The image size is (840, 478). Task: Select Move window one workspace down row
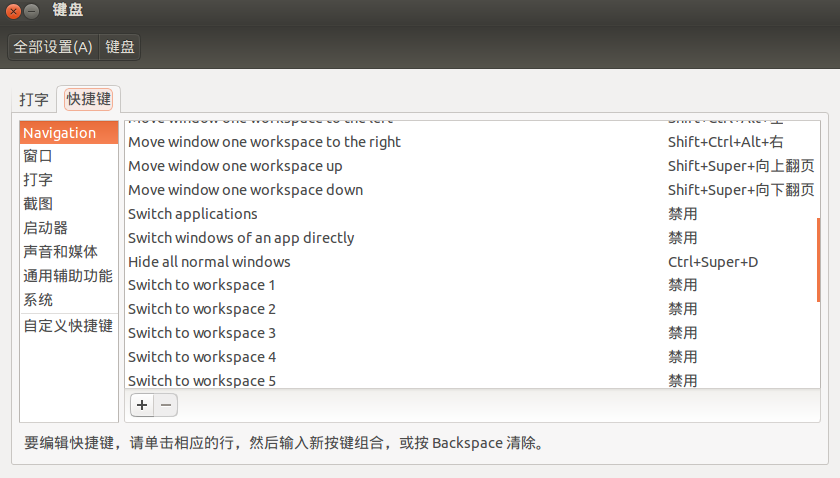[472, 190]
